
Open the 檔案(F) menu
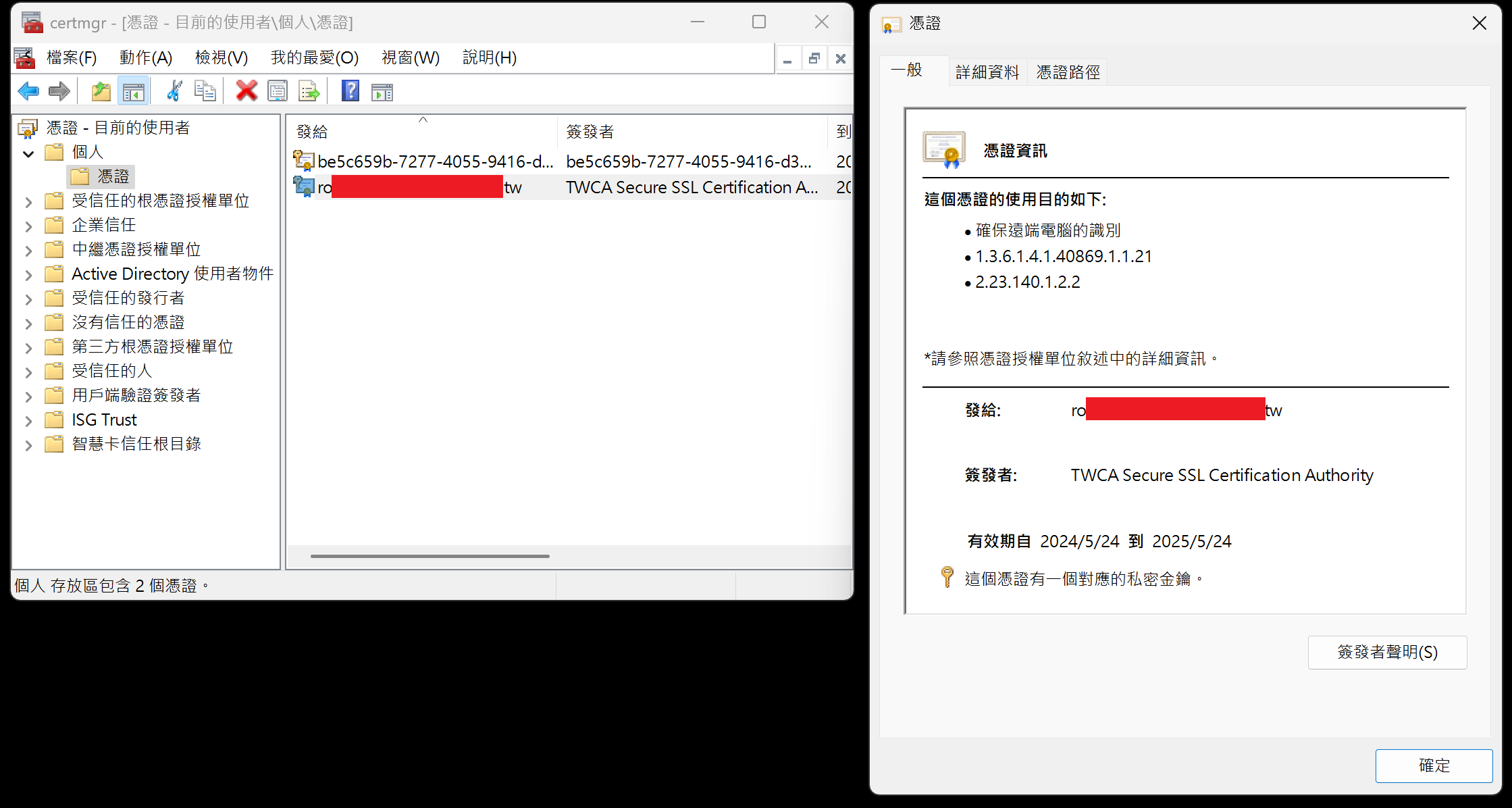pyautogui.click(x=72, y=58)
